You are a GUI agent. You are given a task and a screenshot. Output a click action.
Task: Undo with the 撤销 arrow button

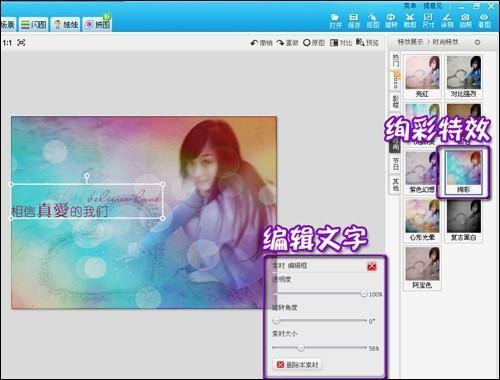261,43
